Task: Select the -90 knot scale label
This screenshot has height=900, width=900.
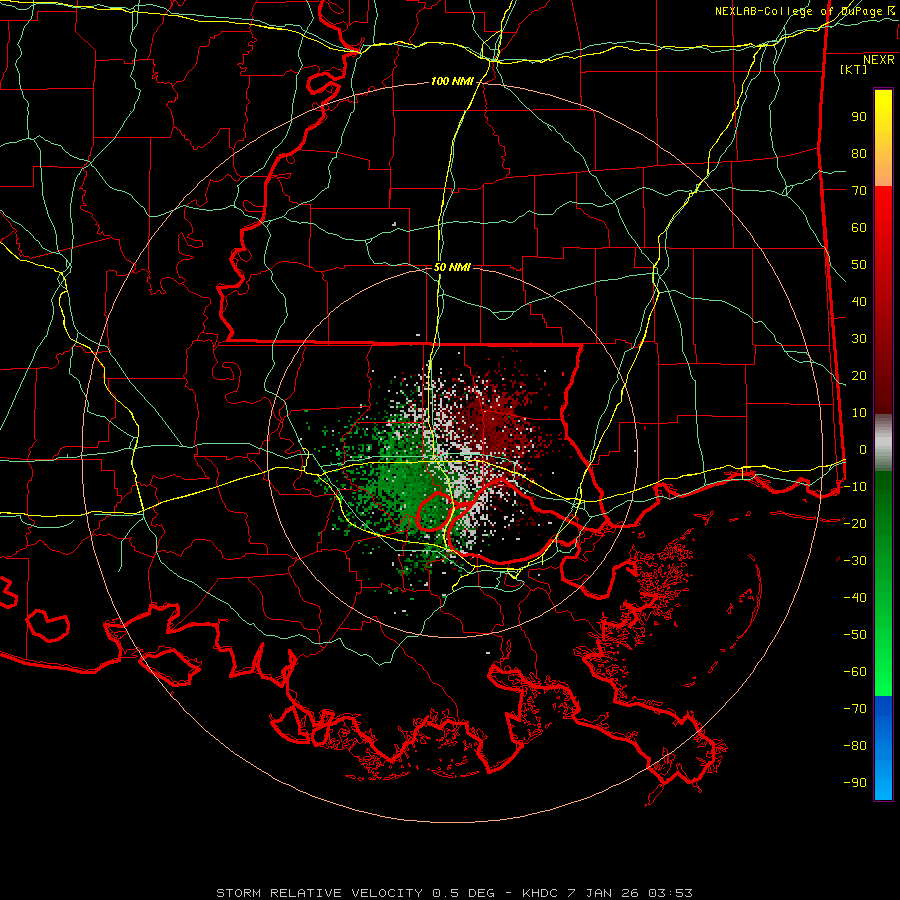Action: coord(855,783)
